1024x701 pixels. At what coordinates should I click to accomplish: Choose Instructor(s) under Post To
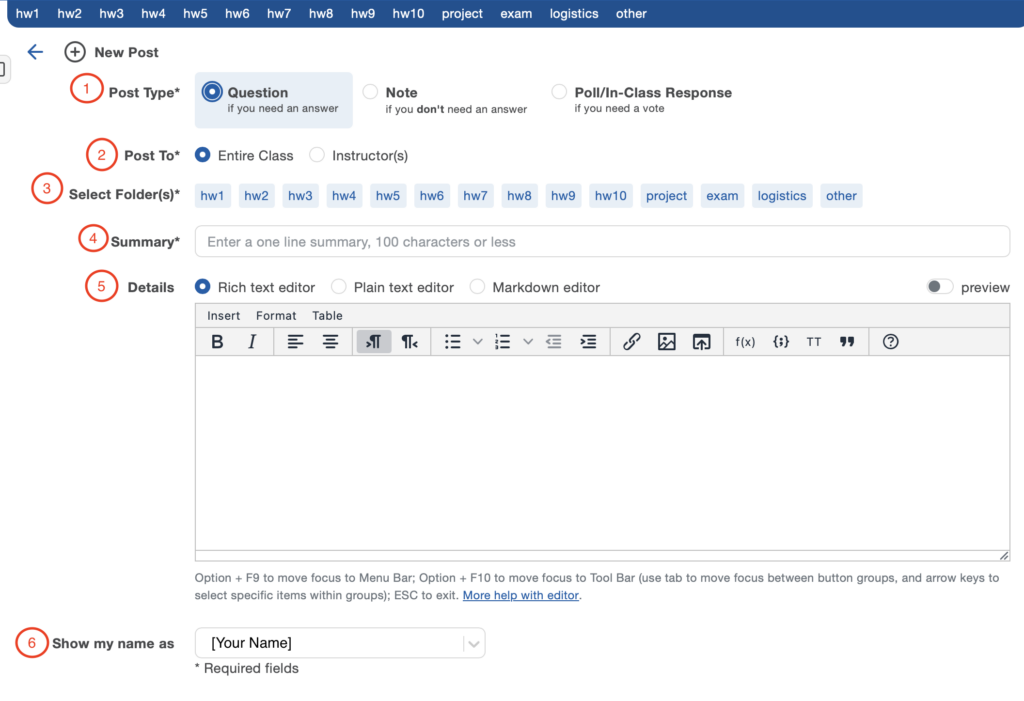317,155
